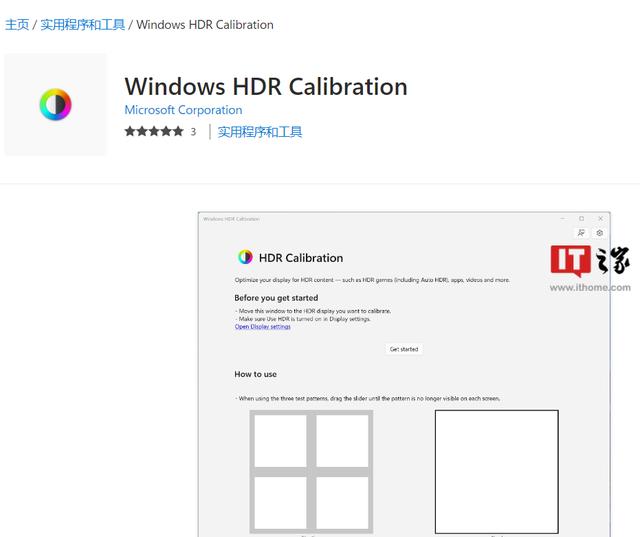640x537 pixels.
Task: Click the four-square test pattern image
Action: click(311, 472)
